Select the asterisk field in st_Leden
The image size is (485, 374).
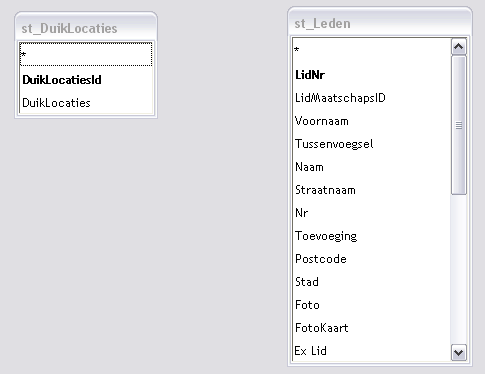pyautogui.click(x=372, y=50)
